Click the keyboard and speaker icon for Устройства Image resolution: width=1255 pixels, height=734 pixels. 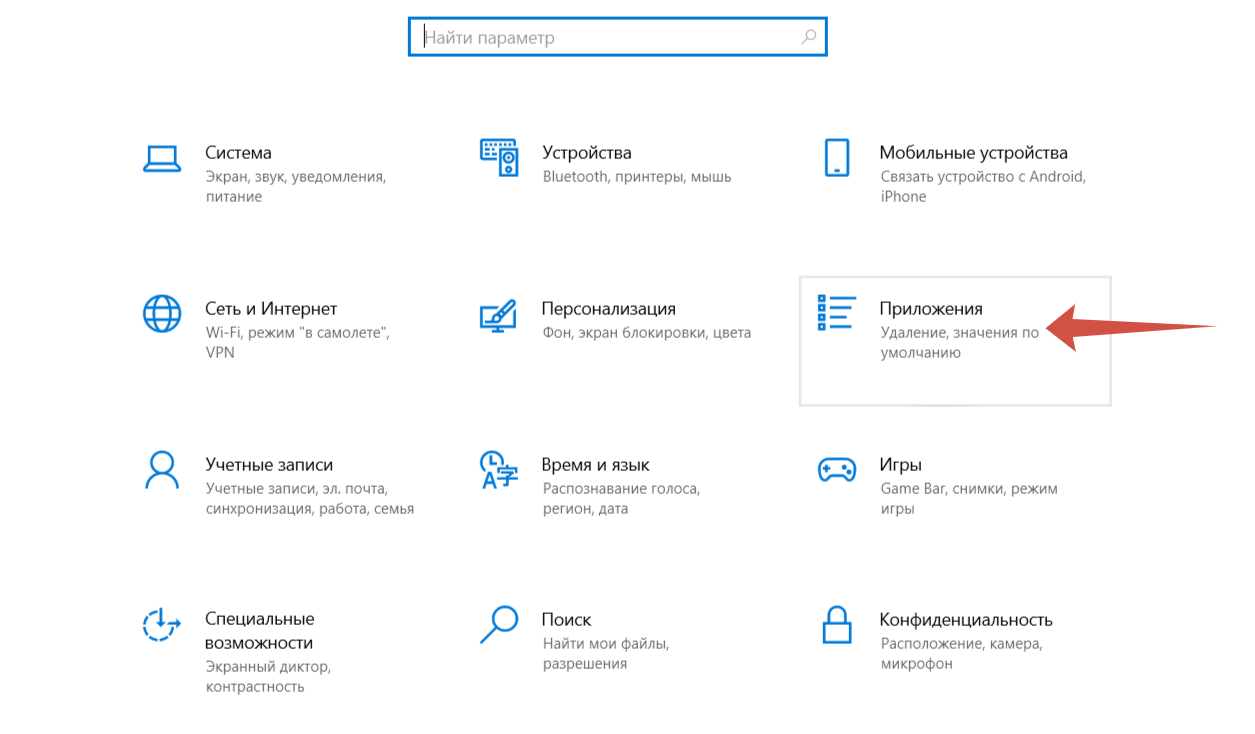(499, 158)
